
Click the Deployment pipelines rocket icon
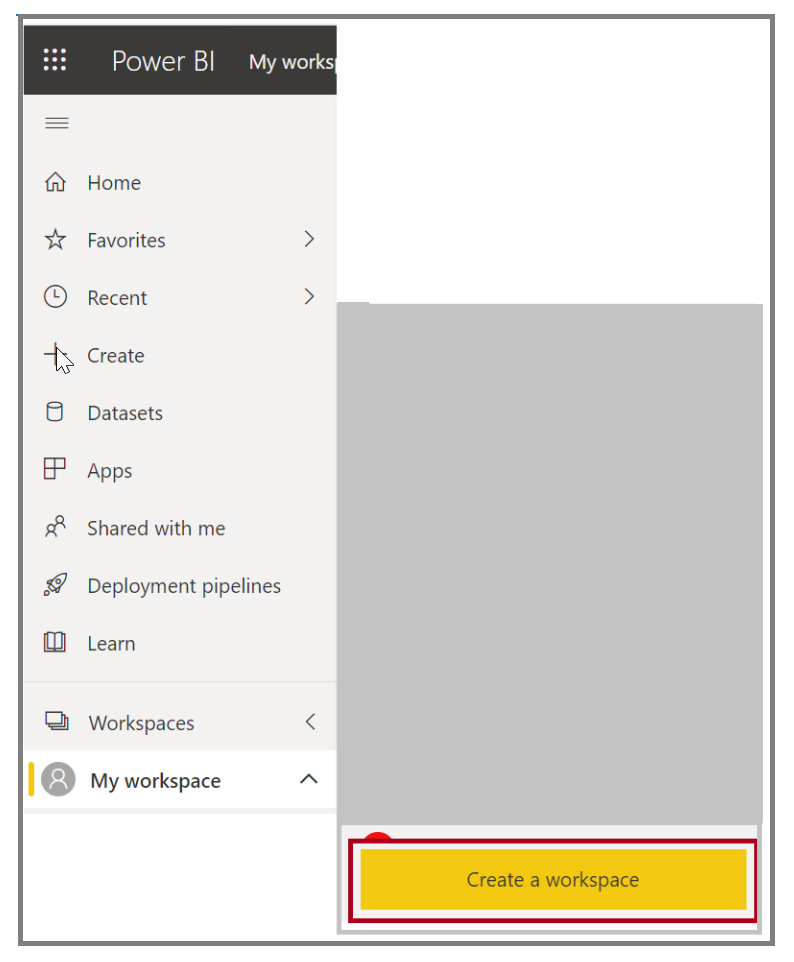(55, 585)
